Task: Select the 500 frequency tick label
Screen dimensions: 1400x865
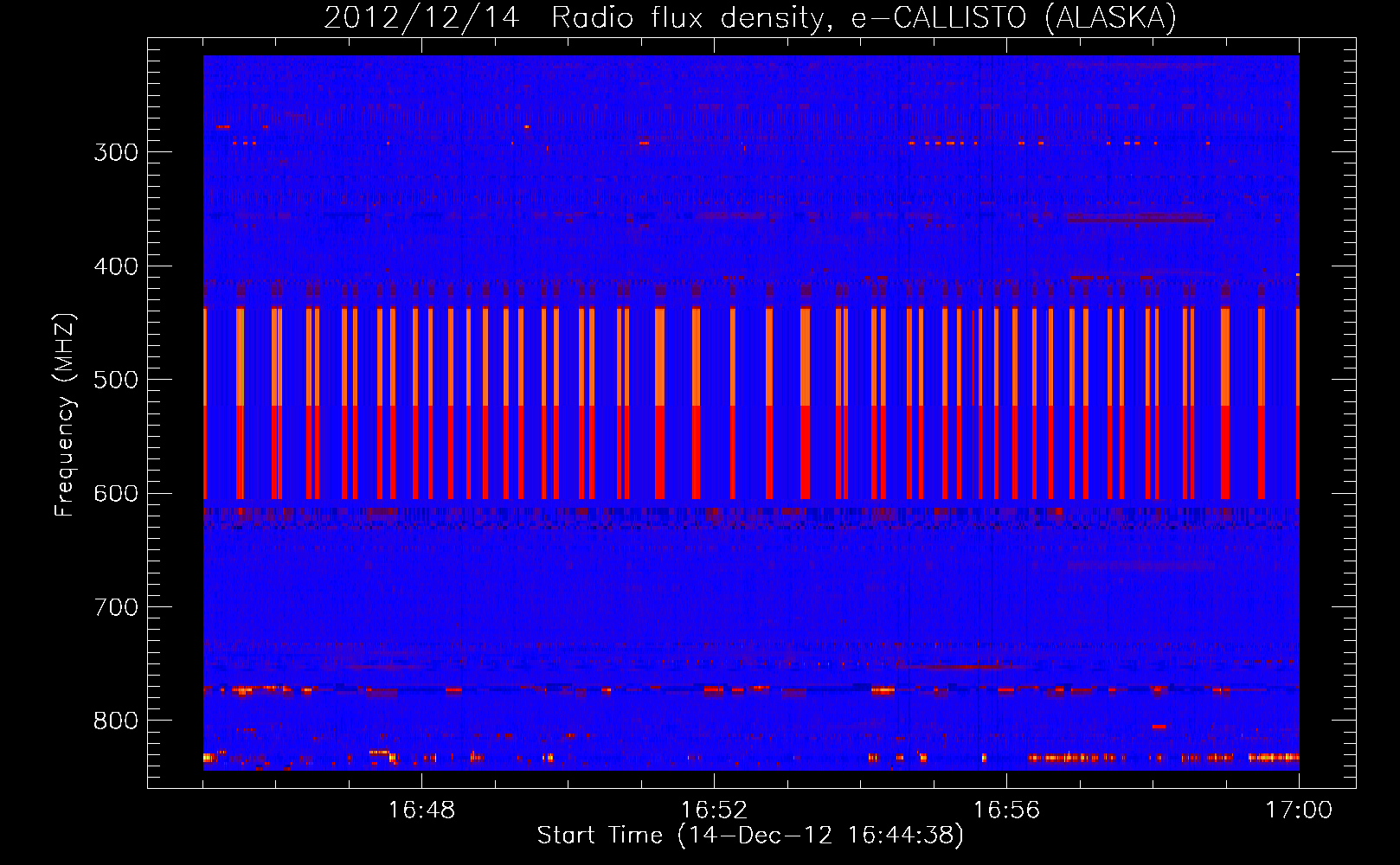Action: point(116,380)
